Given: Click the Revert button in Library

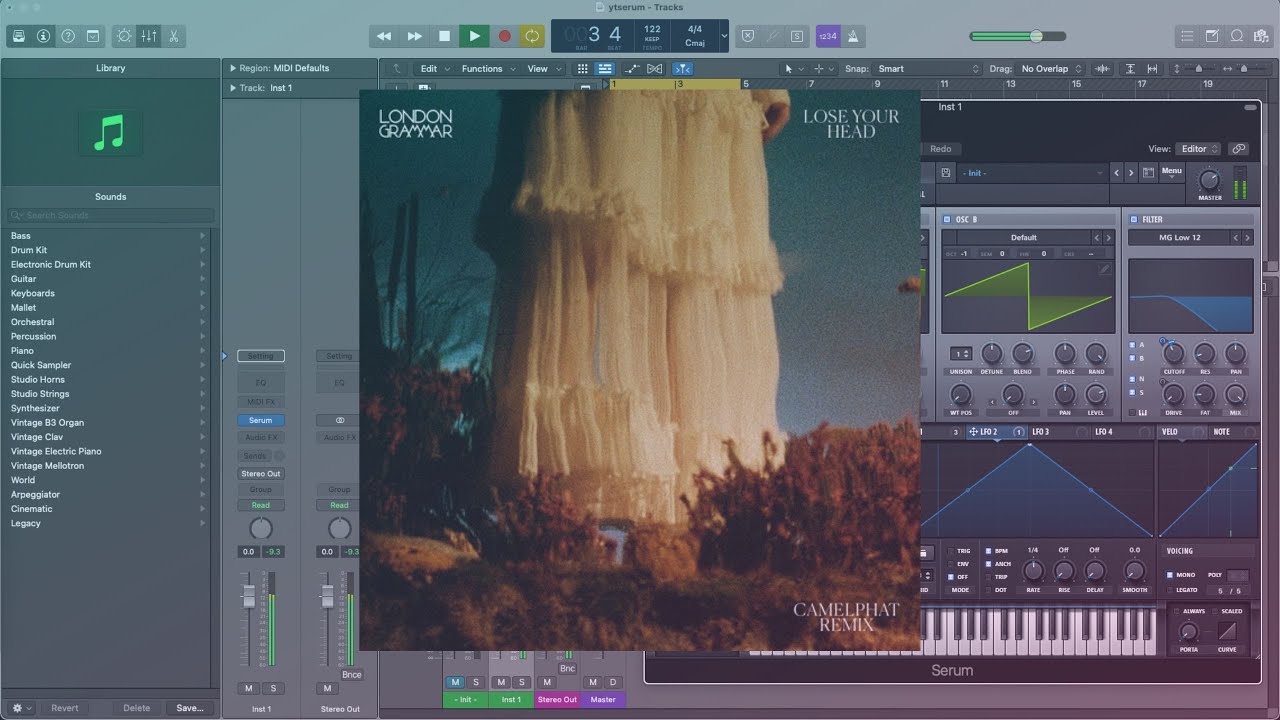Looking at the screenshot, I should pos(65,708).
